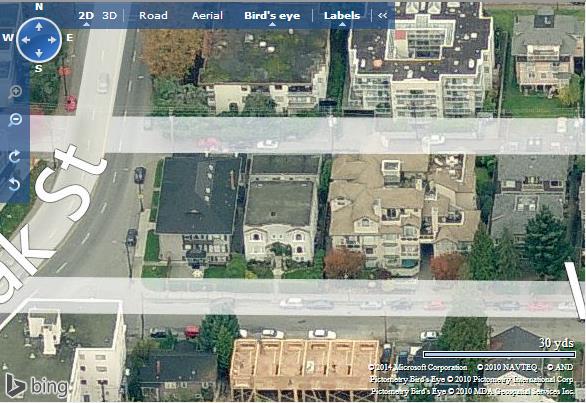Switch to 2D mode

click(x=86, y=16)
